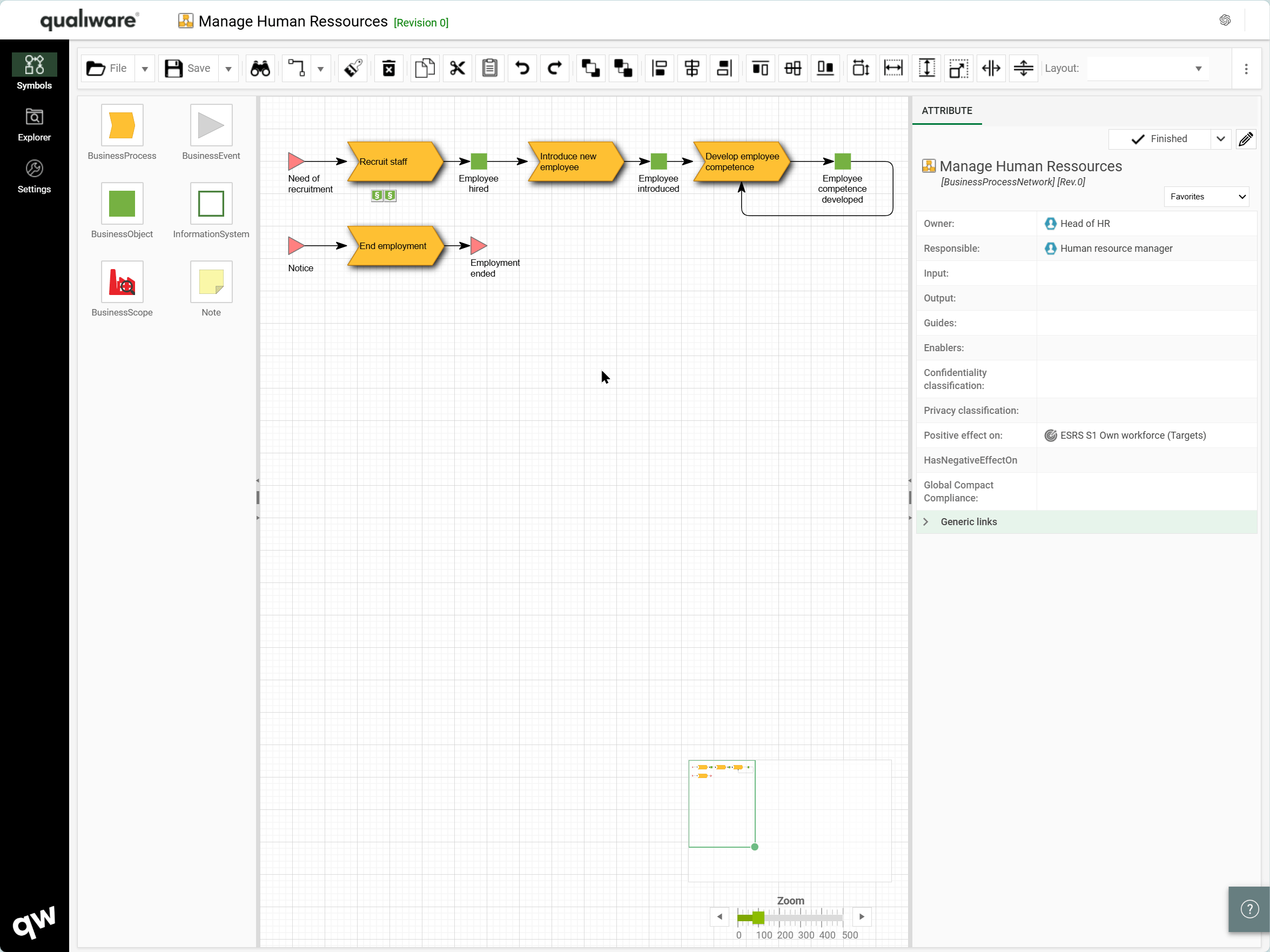Click the distribute horizontally icon
This screenshot has width=1270, height=952.
[x=992, y=68]
